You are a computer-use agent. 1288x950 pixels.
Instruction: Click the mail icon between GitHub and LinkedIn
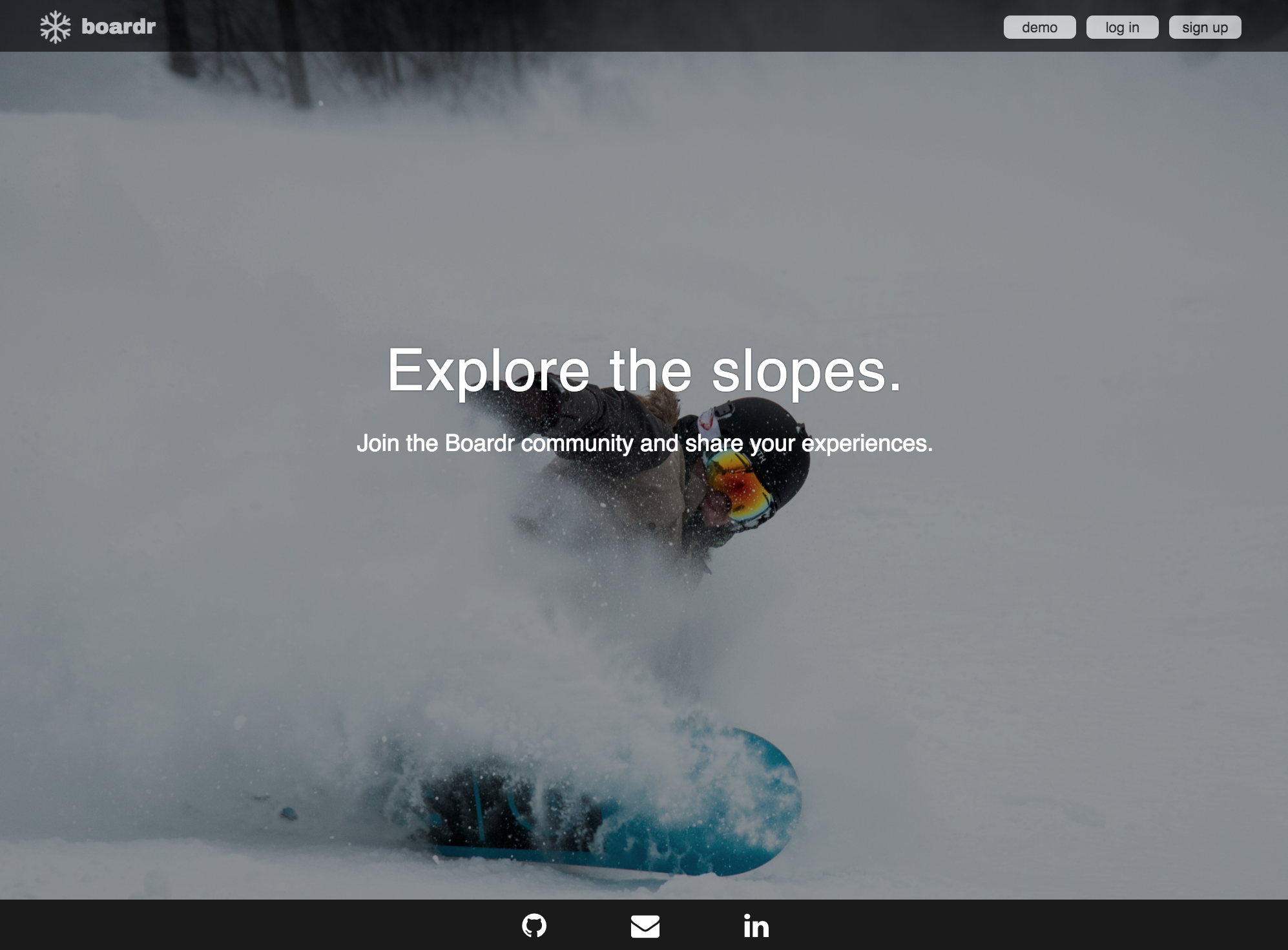point(644,927)
